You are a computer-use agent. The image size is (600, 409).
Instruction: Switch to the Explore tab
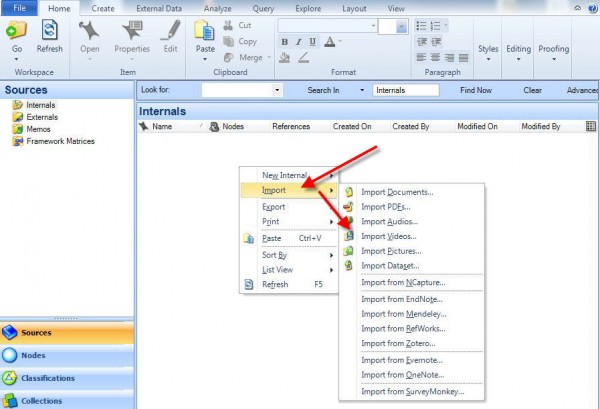308,8
